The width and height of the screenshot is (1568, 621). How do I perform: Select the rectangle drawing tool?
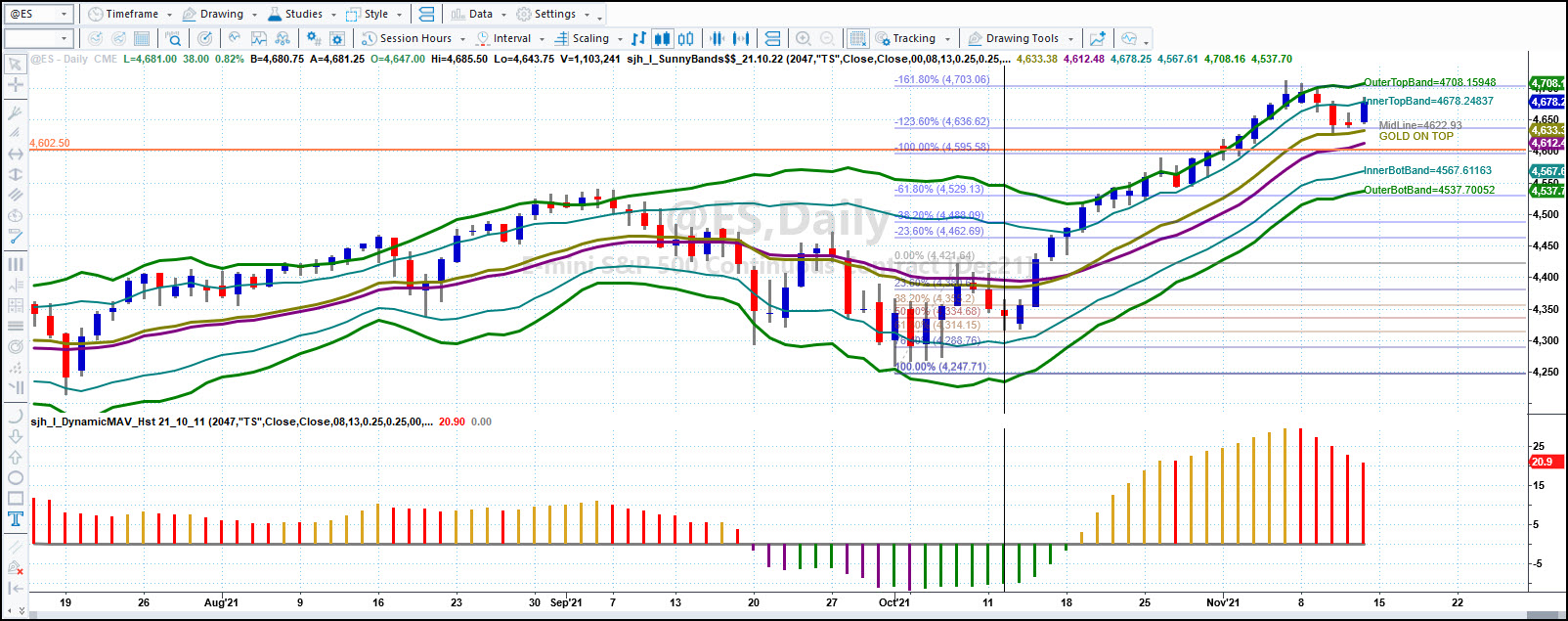coord(16,499)
